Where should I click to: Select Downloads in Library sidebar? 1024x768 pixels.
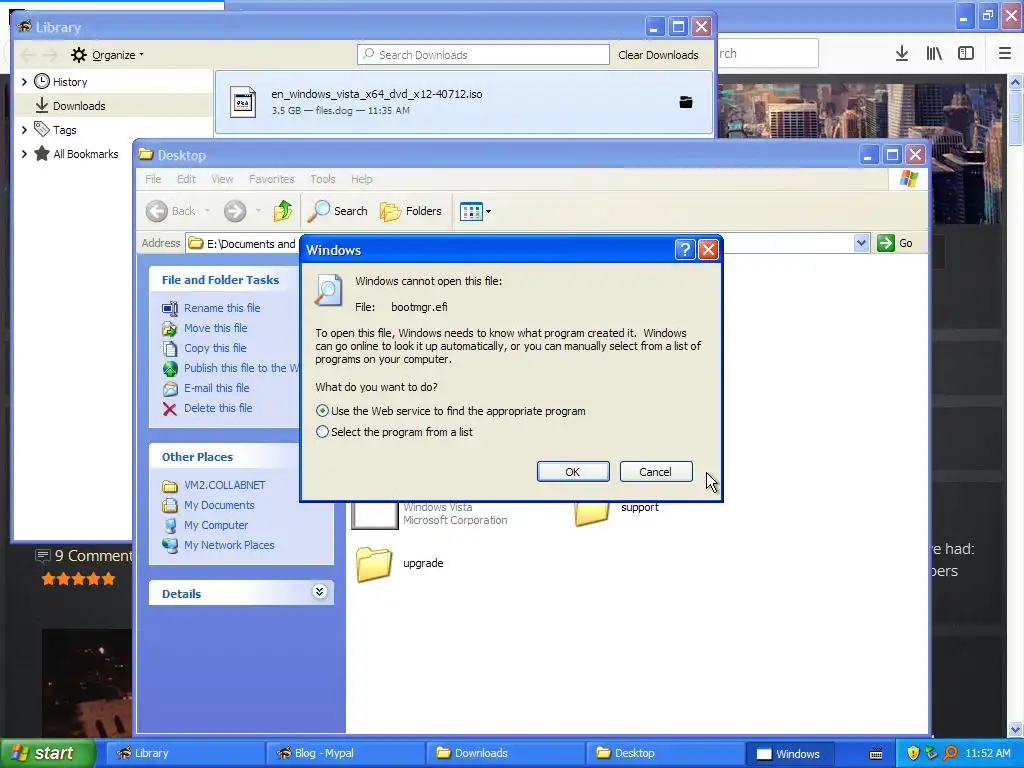point(78,106)
